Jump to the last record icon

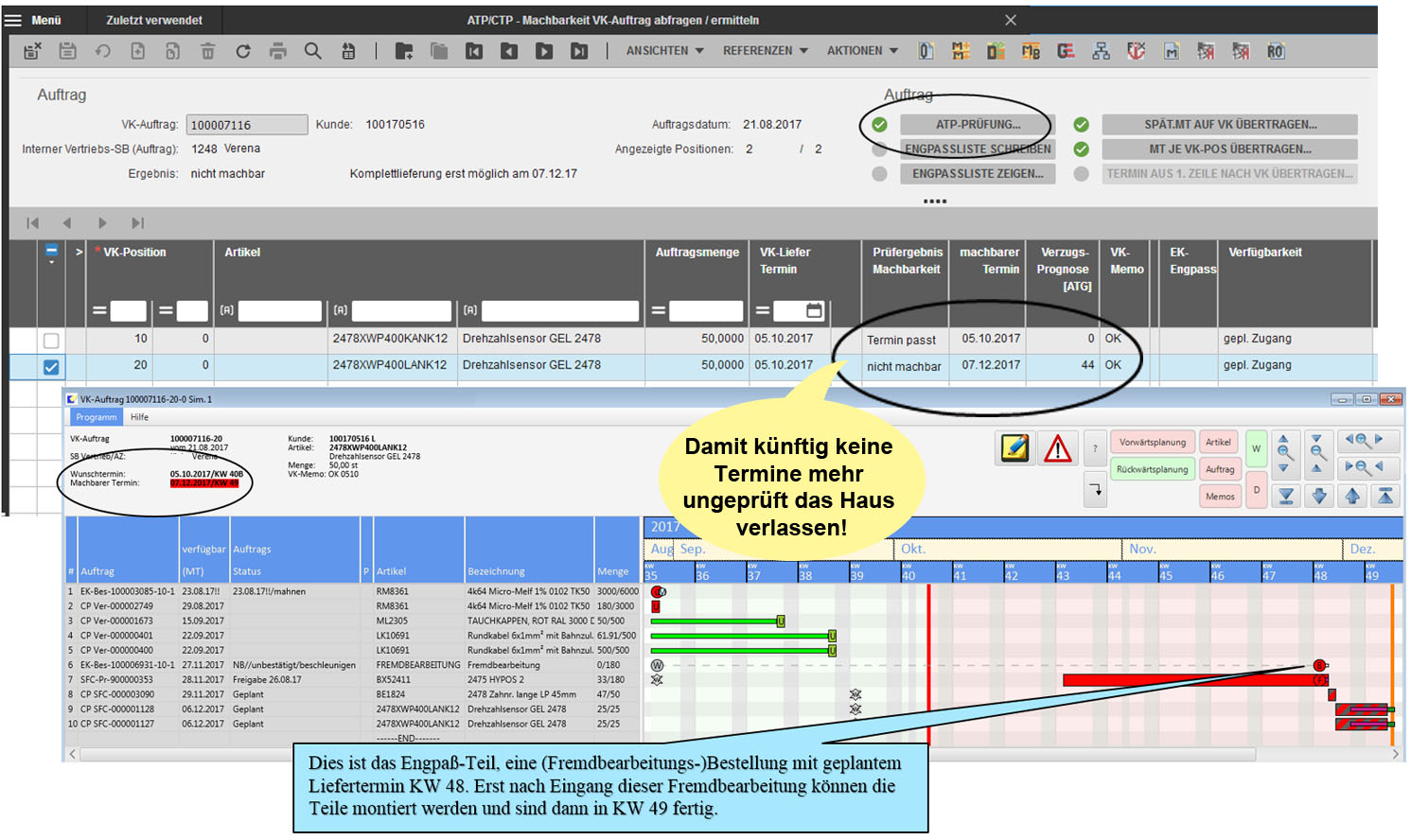point(579,51)
